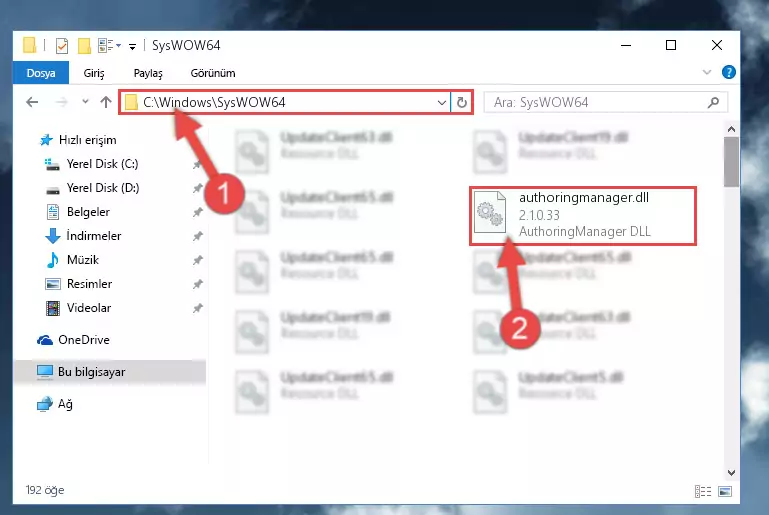Click the Properties checkmark icon in title bar

coord(62,46)
